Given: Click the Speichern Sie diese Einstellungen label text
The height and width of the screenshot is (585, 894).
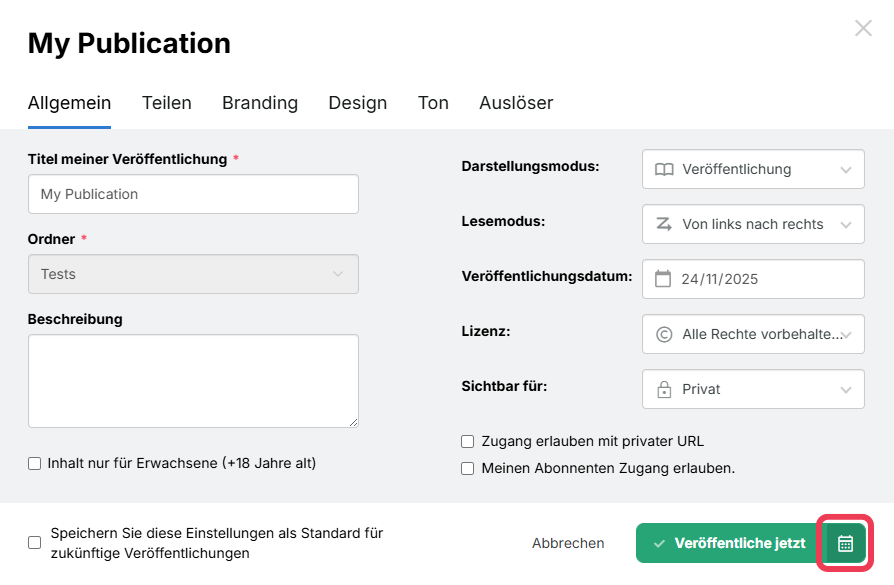Looking at the screenshot, I should [217, 543].
